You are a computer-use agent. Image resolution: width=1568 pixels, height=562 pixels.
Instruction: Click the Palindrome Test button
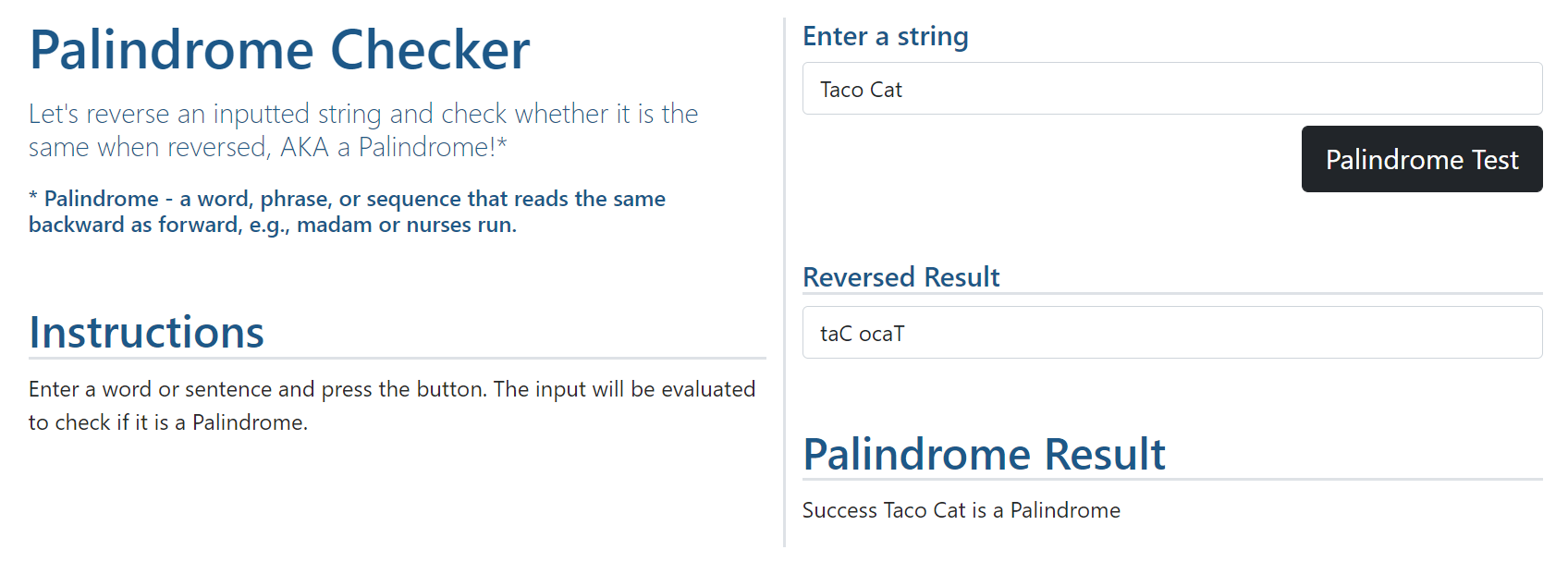click(x=1421, y=159)
